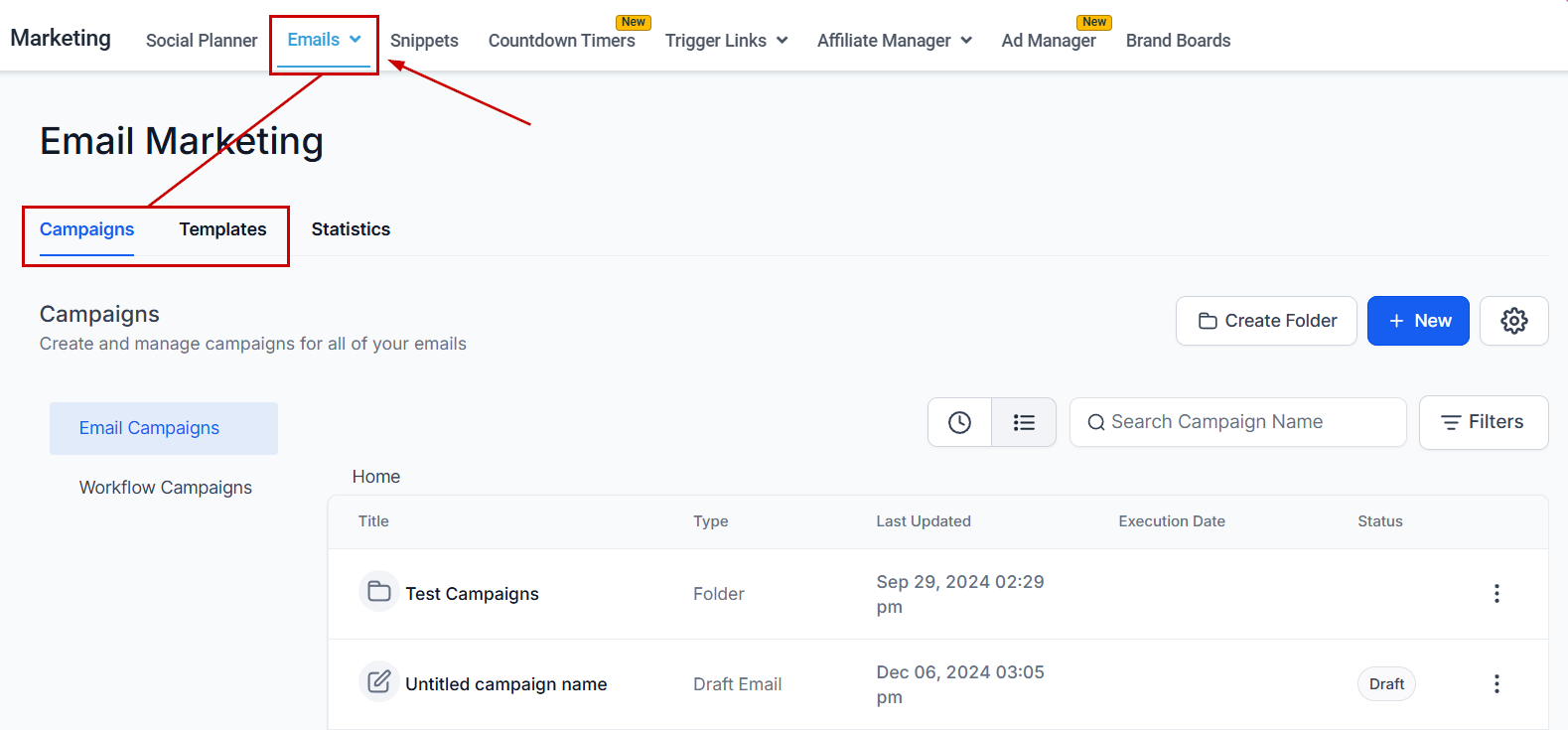
Task: Click the Create Folder button
Action: [x=1266, y=321]
